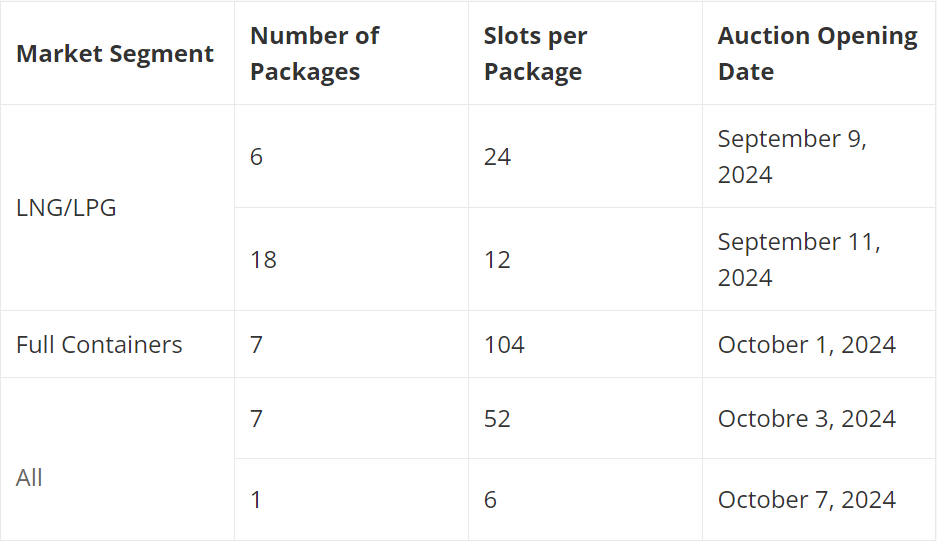This screenshot has width=937, height=541.
Task: Click the 24 slots per package value
Action: pos(497,157)
